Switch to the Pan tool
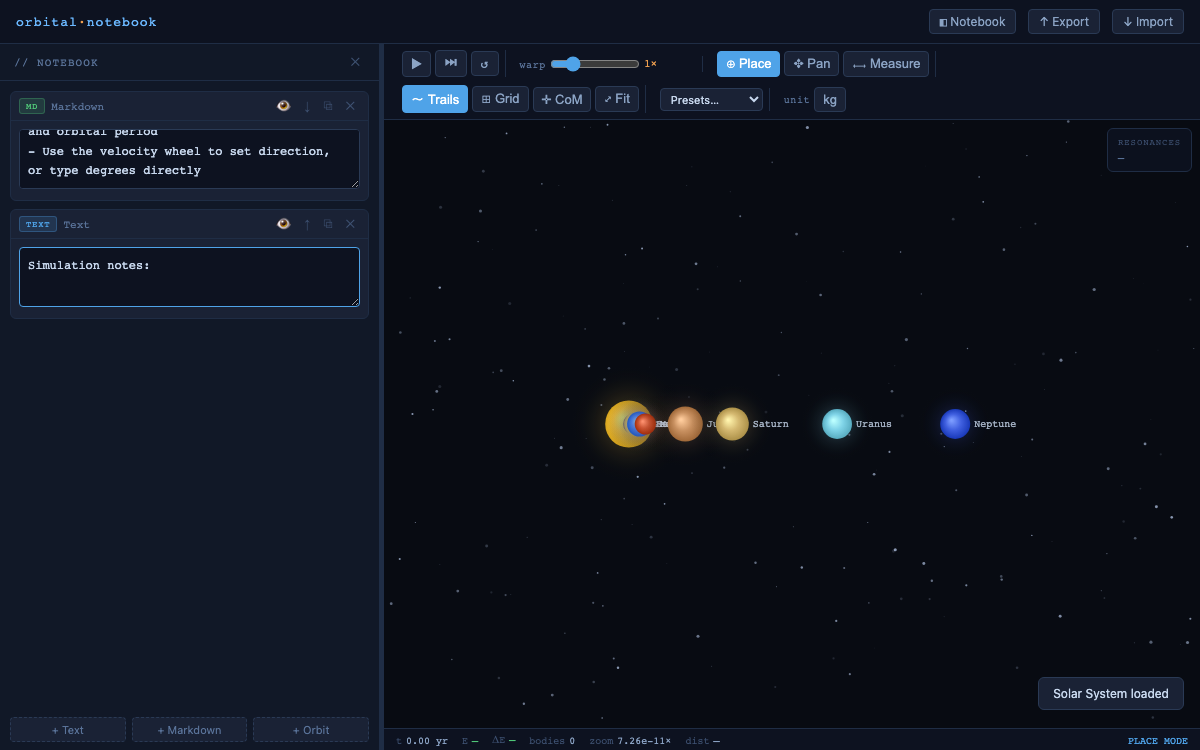Image resolution: width=1200 pixels, height=750 pixels. pyautogui.click(x=811, y=64)
